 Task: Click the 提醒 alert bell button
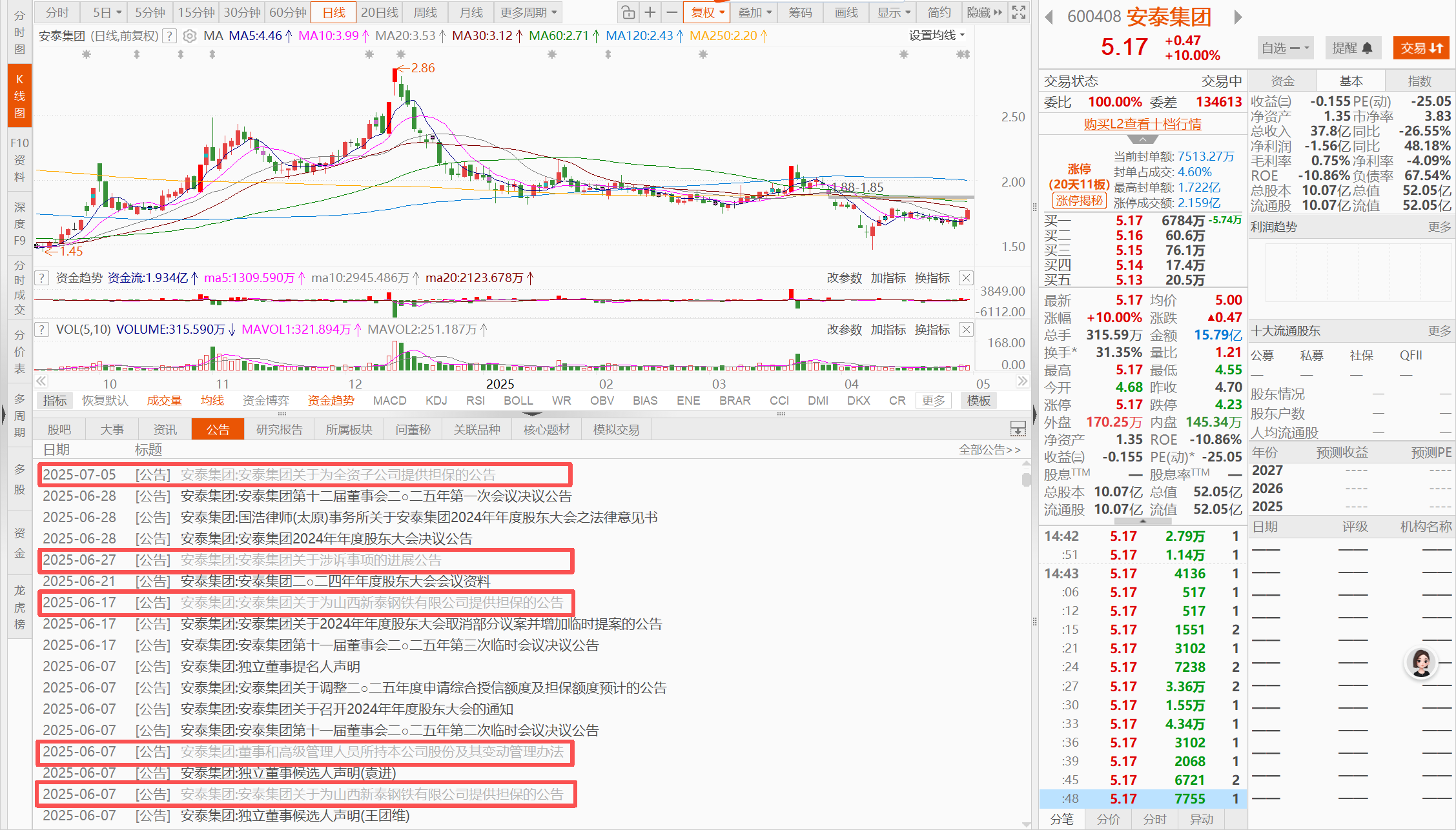click(1352, 48)
